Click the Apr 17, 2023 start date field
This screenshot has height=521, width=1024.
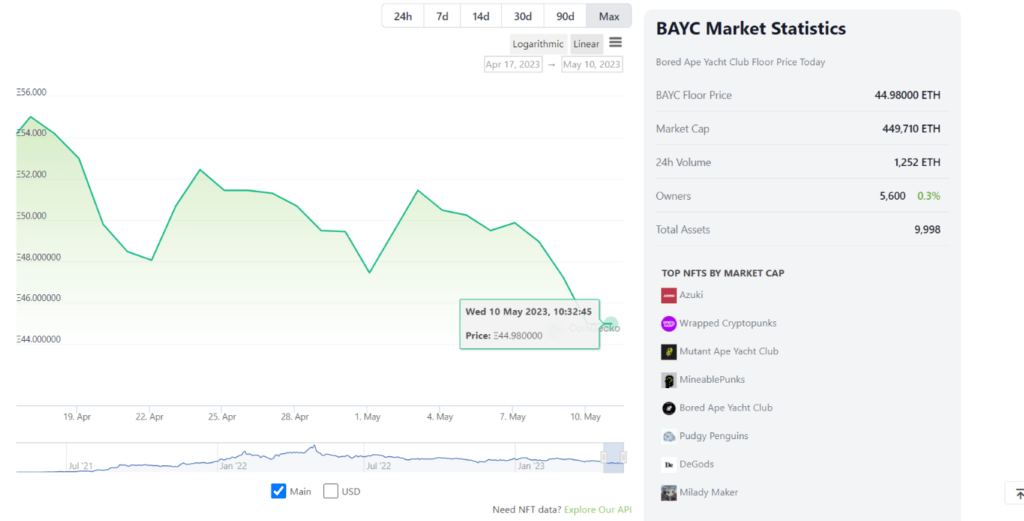pyautogui.click(x=513, y=65)
